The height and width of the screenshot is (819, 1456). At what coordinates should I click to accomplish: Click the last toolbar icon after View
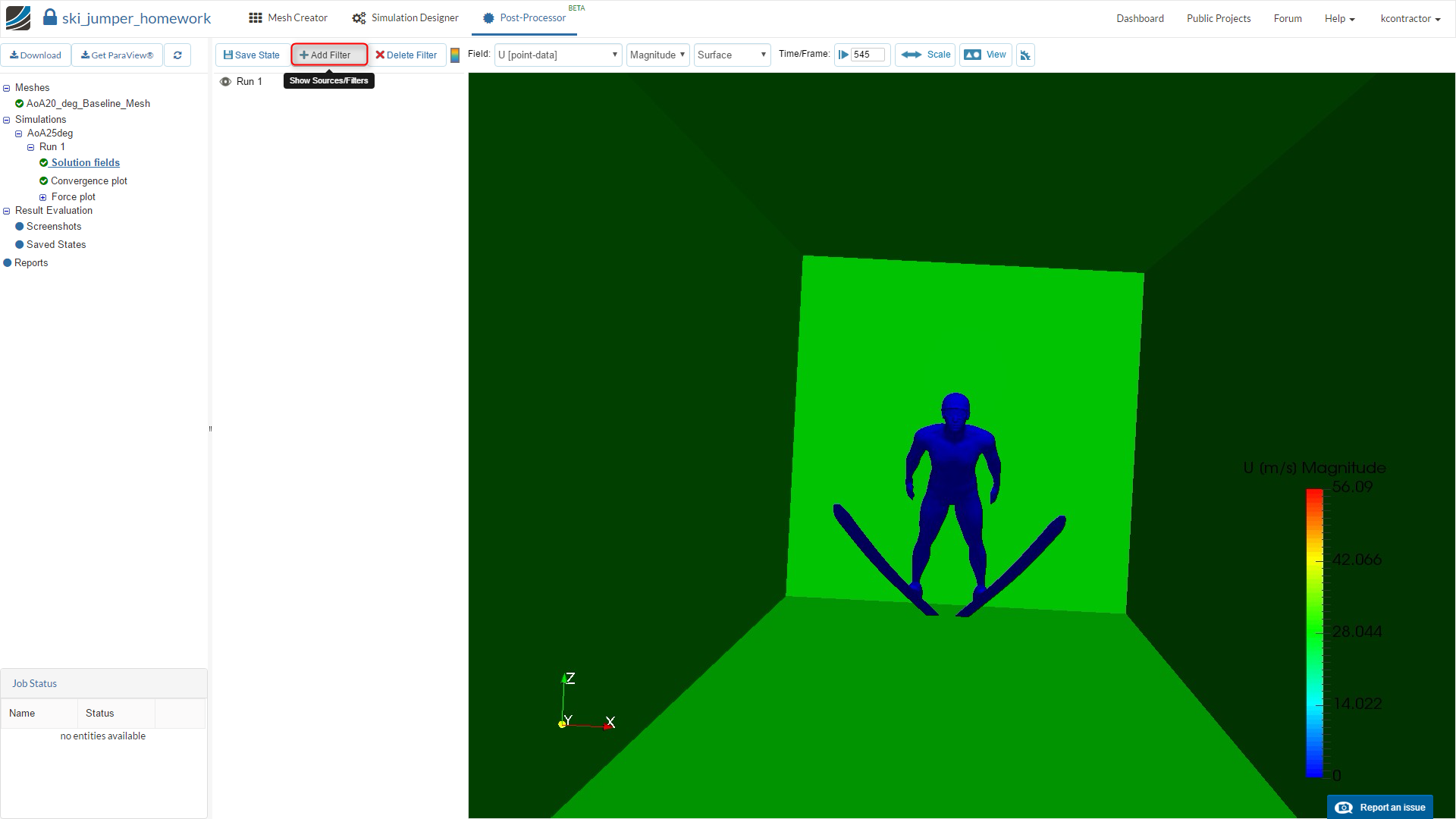coord(1025,55)
